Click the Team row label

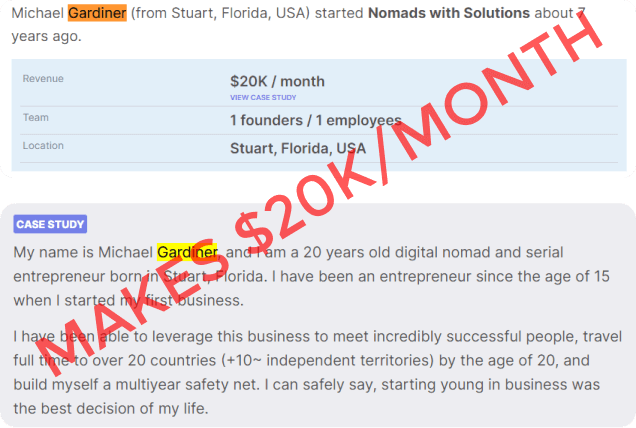(x=35, y=118)
